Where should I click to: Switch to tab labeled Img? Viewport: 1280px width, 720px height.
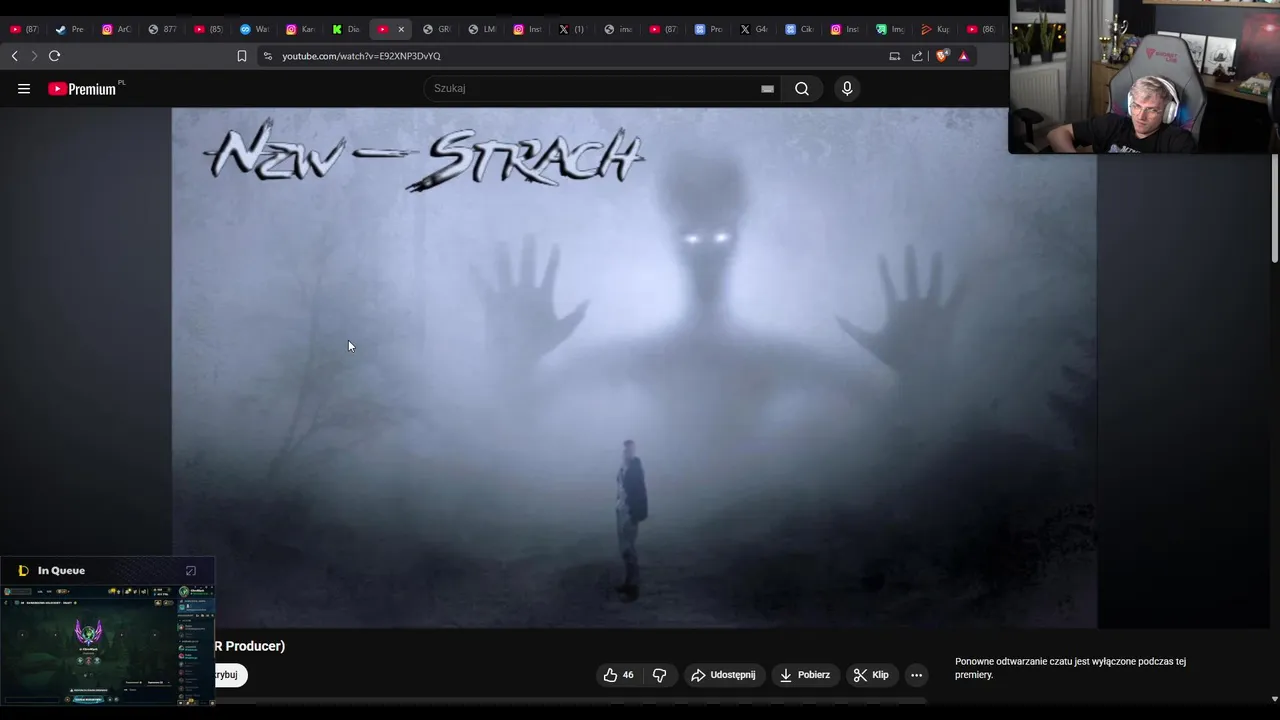(890, 29)
